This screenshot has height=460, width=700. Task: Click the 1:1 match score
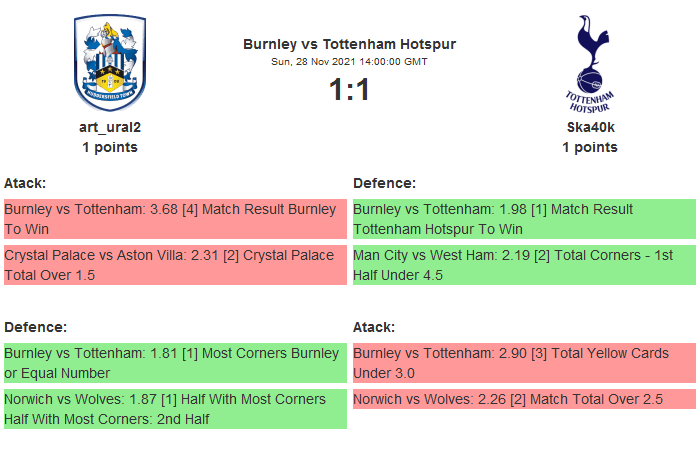349,90
